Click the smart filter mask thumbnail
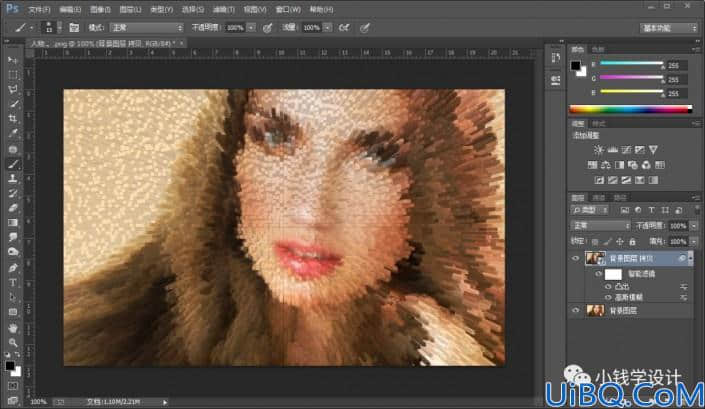This screenshot has height=409, width=705. [613, 274]
